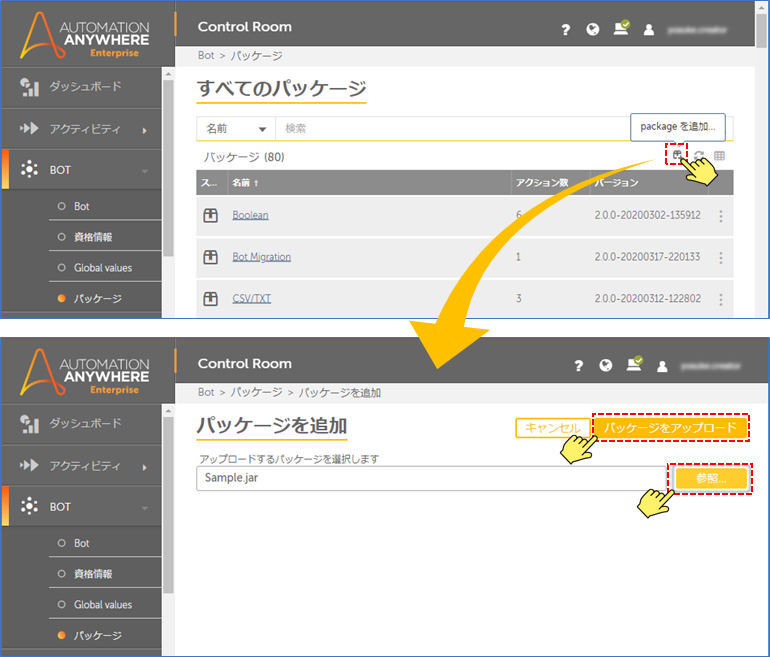Click the キャンセル button
The image size is (770, 657).
552,427
